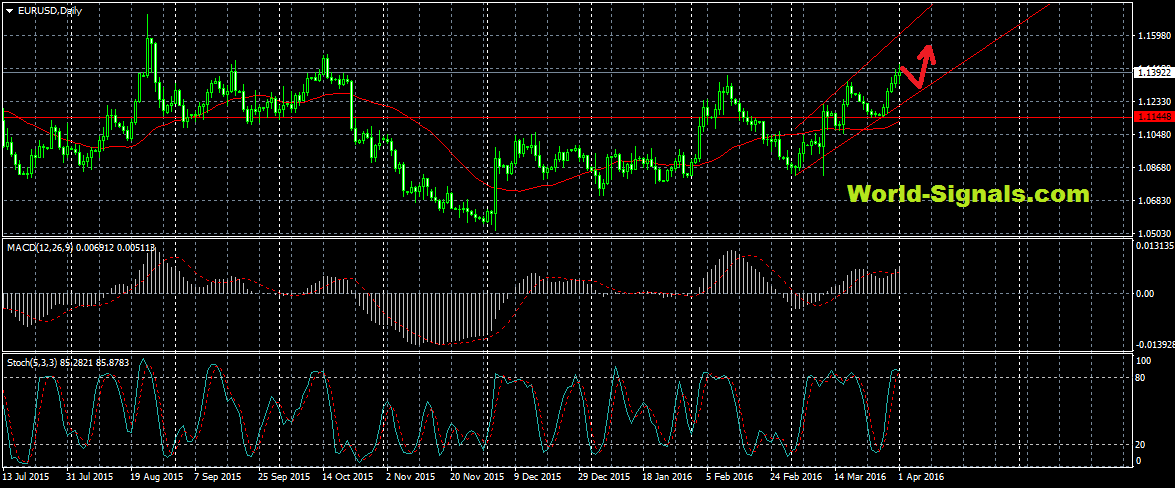Click the 1.12330 price axis label
The image size is (1175, 488).
[1154, 102]
